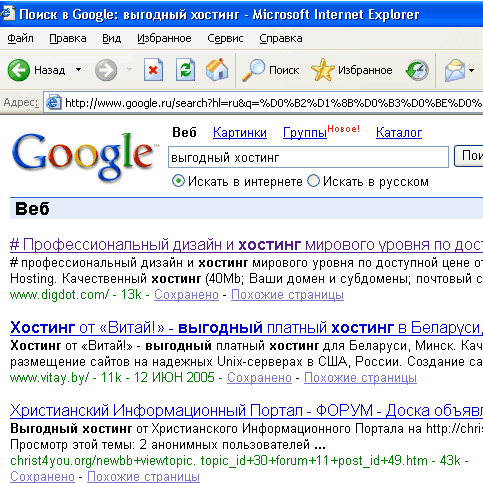
Task: Open Профессиональный дизайн и хостинг result
Action: 246,245
